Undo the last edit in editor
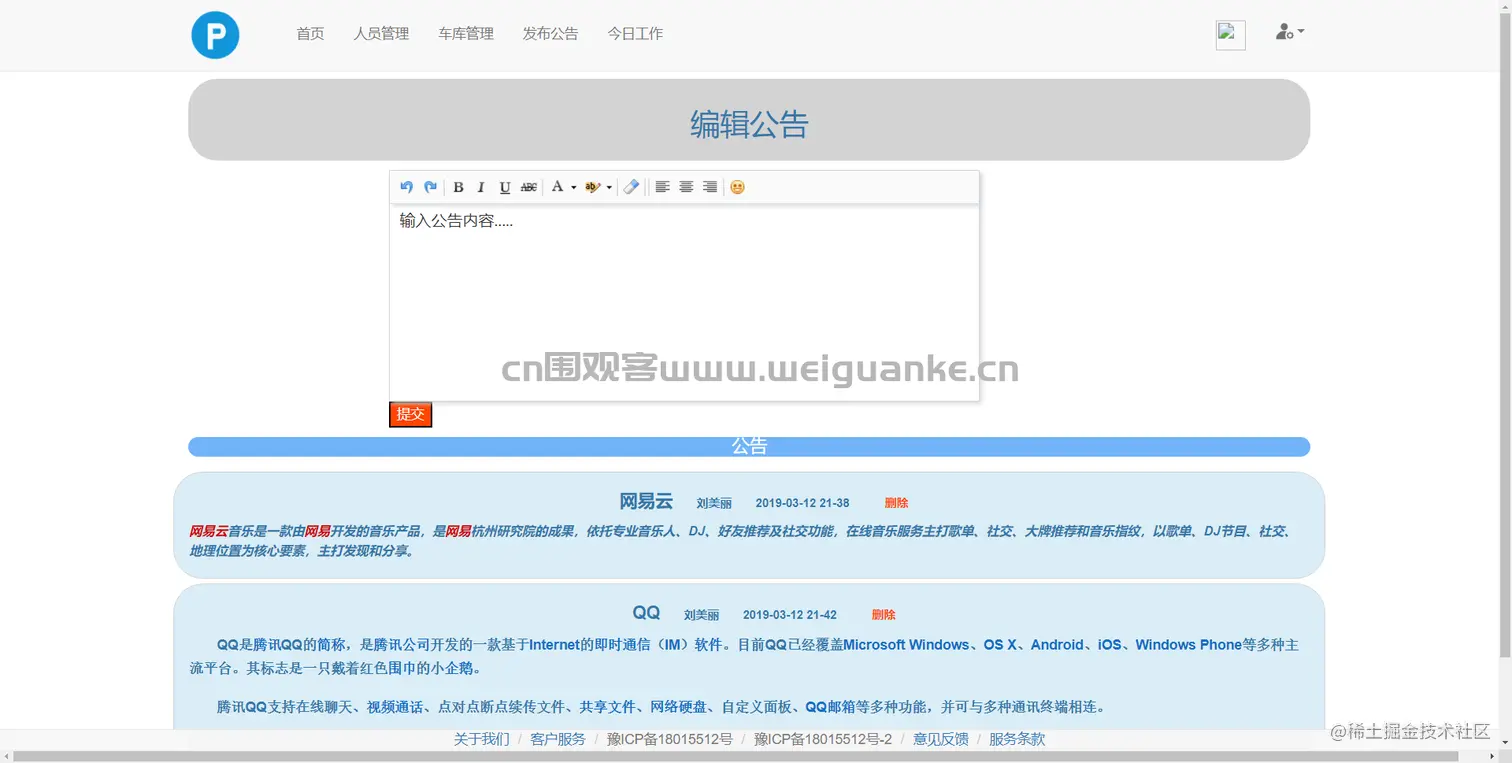The width and height of the screenshot is (1512, 763). click(x=406, y=187)
